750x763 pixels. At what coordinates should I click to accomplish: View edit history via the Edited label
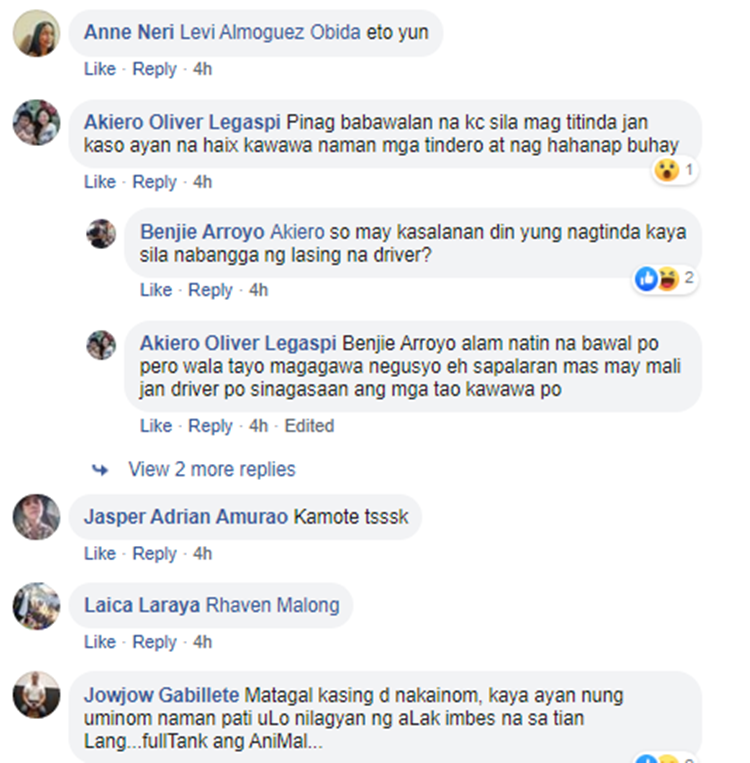coord(309,426)
